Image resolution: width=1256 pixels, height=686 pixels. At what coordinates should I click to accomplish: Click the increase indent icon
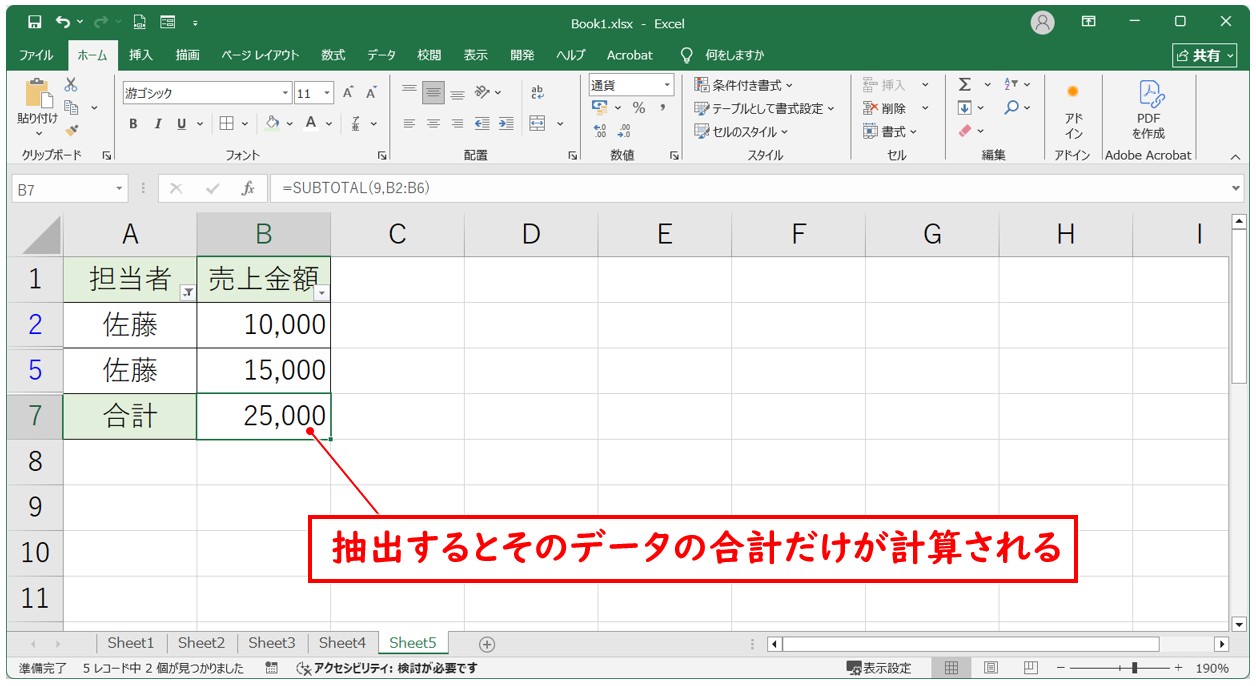(506, 124)
